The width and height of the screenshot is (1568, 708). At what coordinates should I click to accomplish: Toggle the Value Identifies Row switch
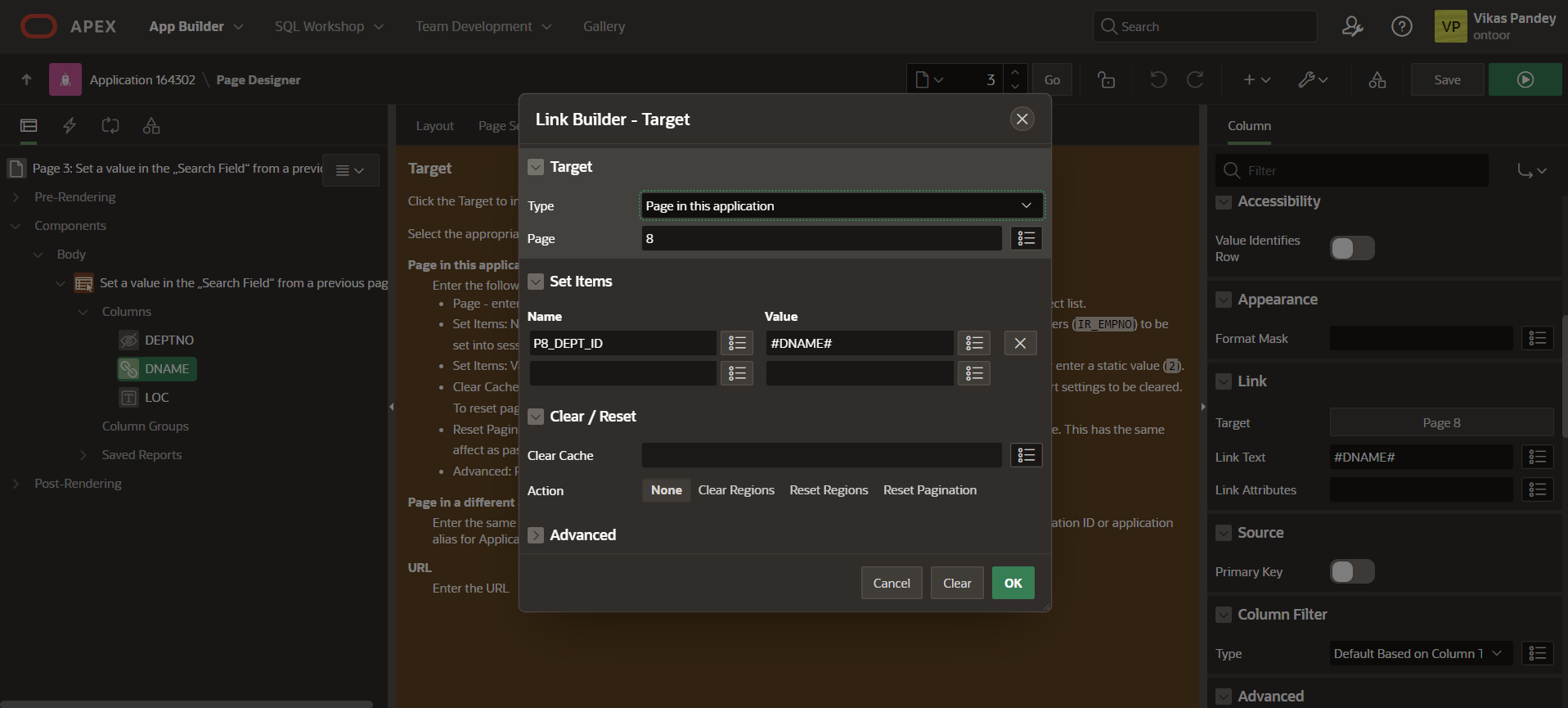pos(1351,248)
